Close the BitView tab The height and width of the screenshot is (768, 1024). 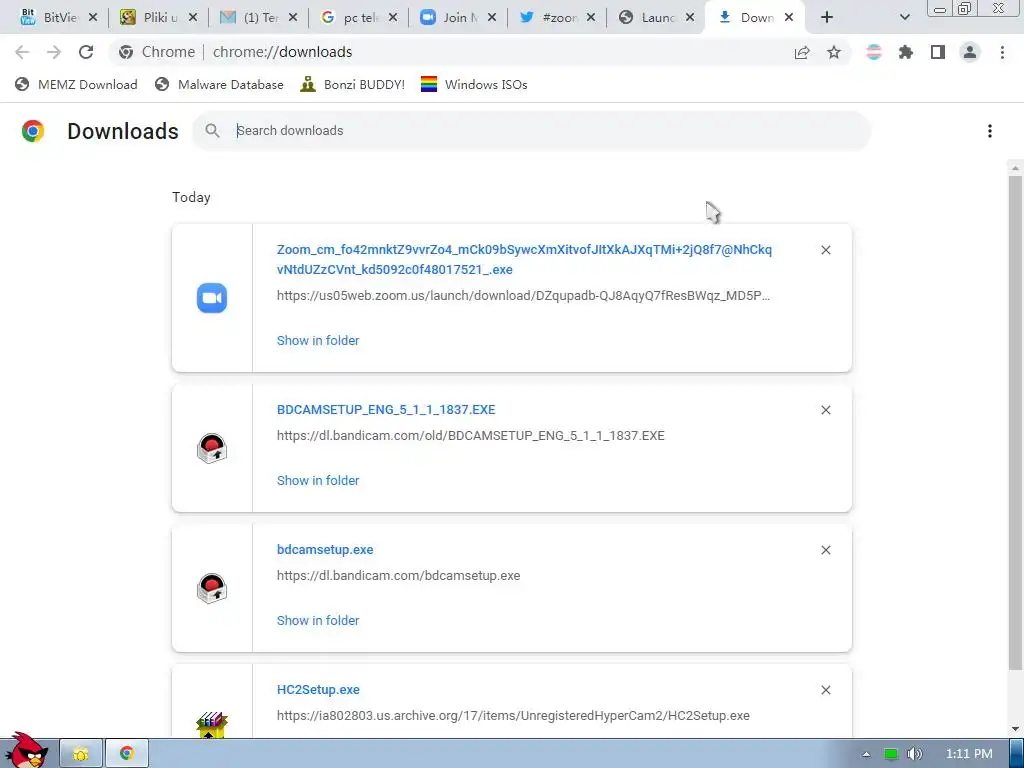click(x=93, y=18)
